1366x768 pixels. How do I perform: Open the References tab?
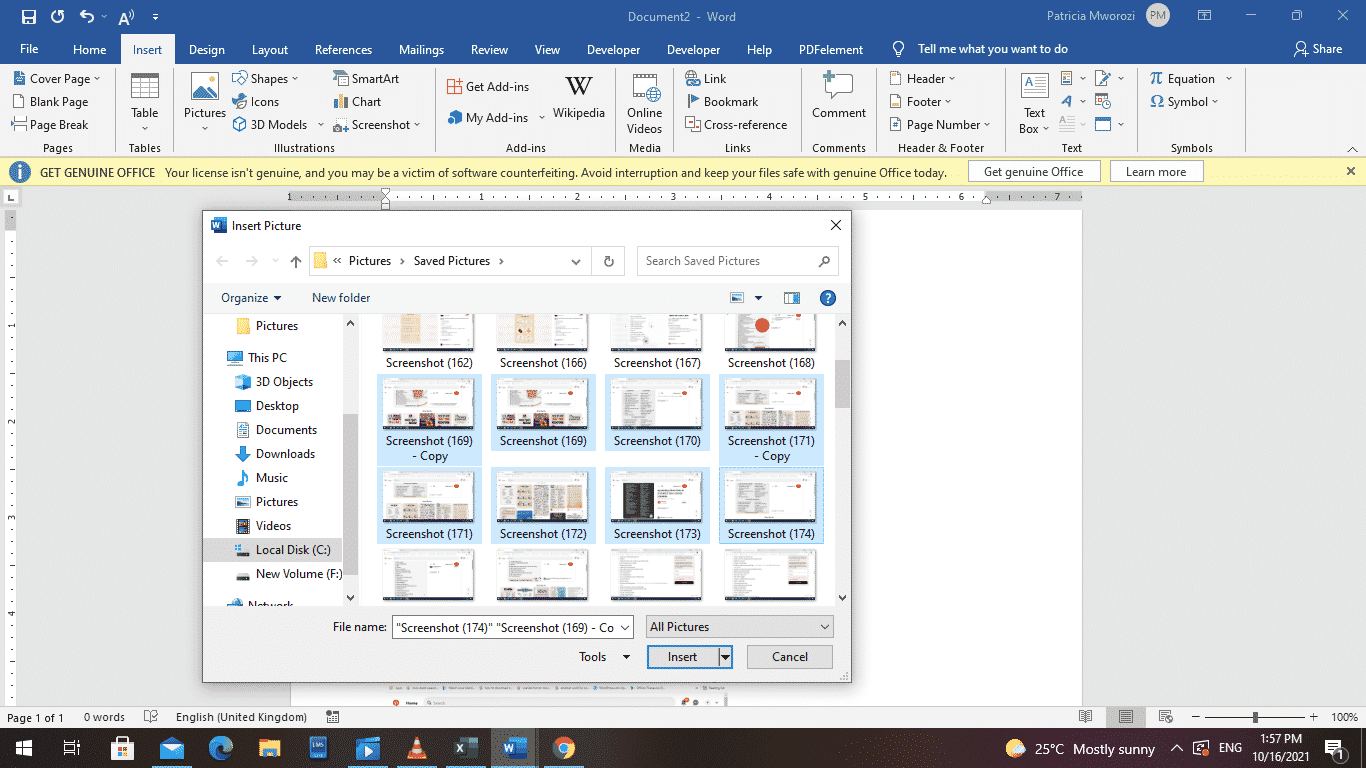(343, 49)
